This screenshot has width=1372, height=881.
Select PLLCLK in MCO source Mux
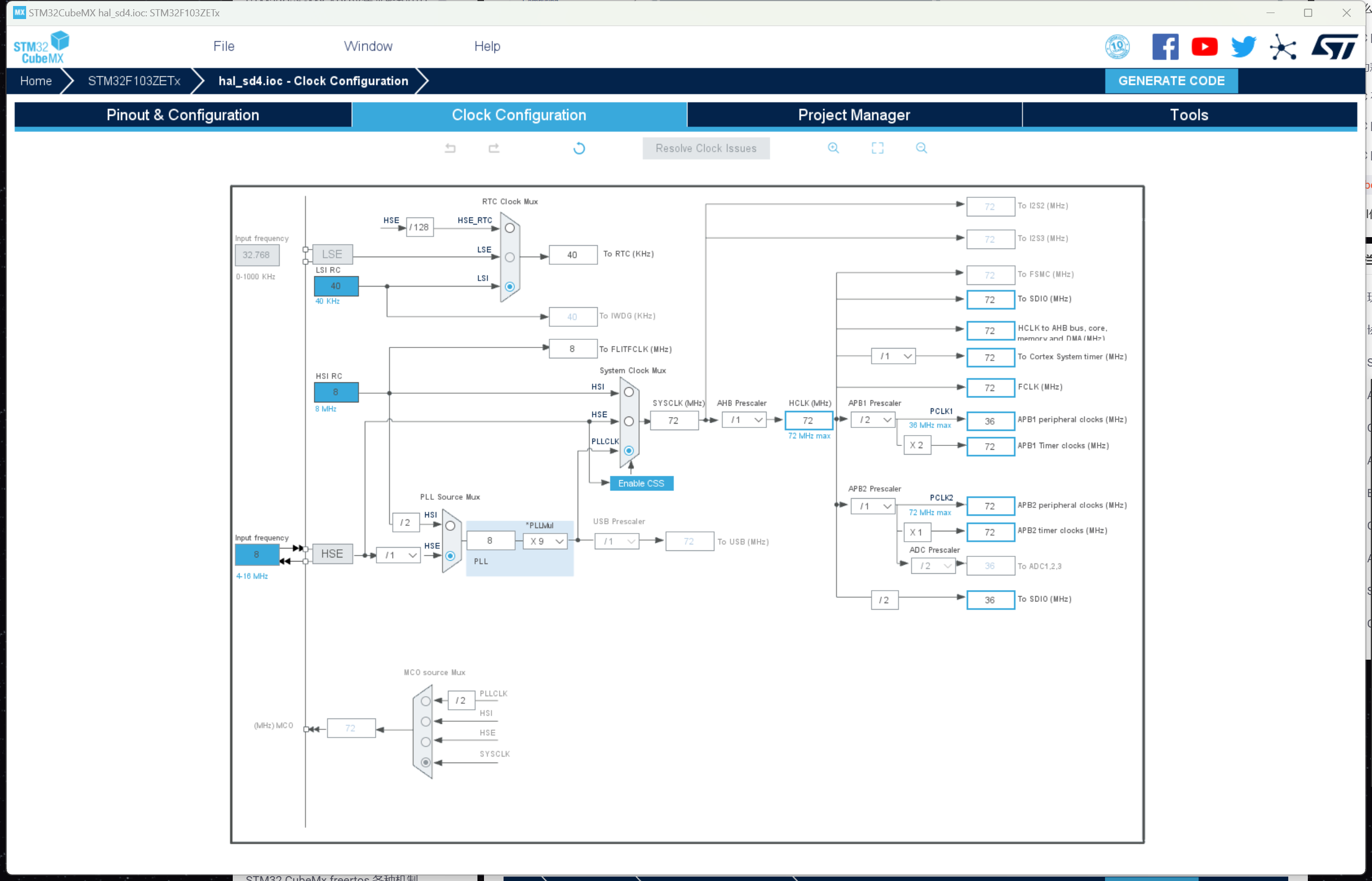(x=425, y=701)
